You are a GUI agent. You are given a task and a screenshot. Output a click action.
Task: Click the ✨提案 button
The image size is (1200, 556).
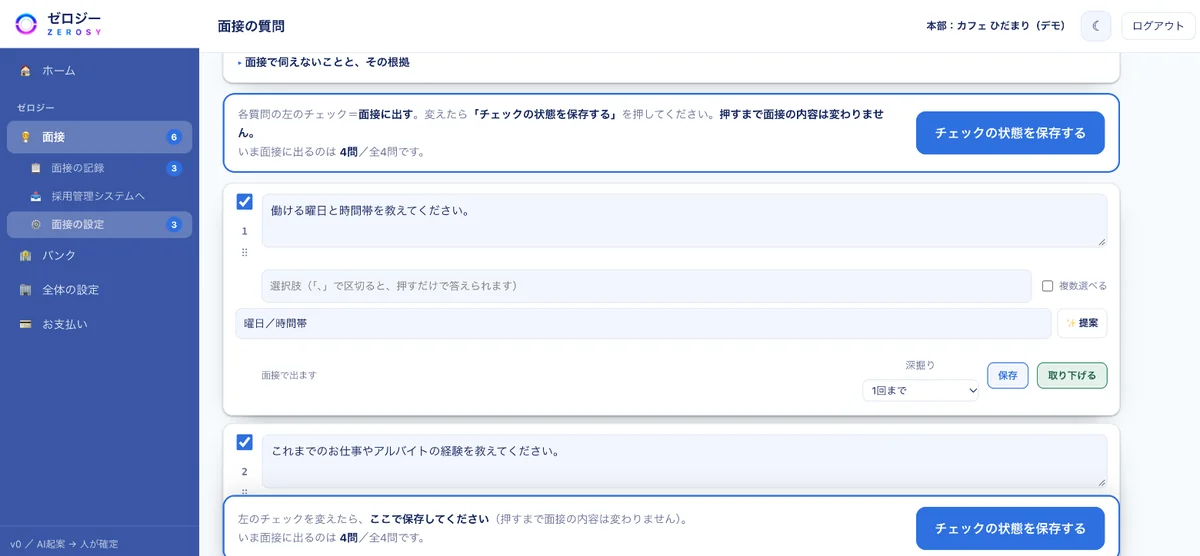point(1082,323)
